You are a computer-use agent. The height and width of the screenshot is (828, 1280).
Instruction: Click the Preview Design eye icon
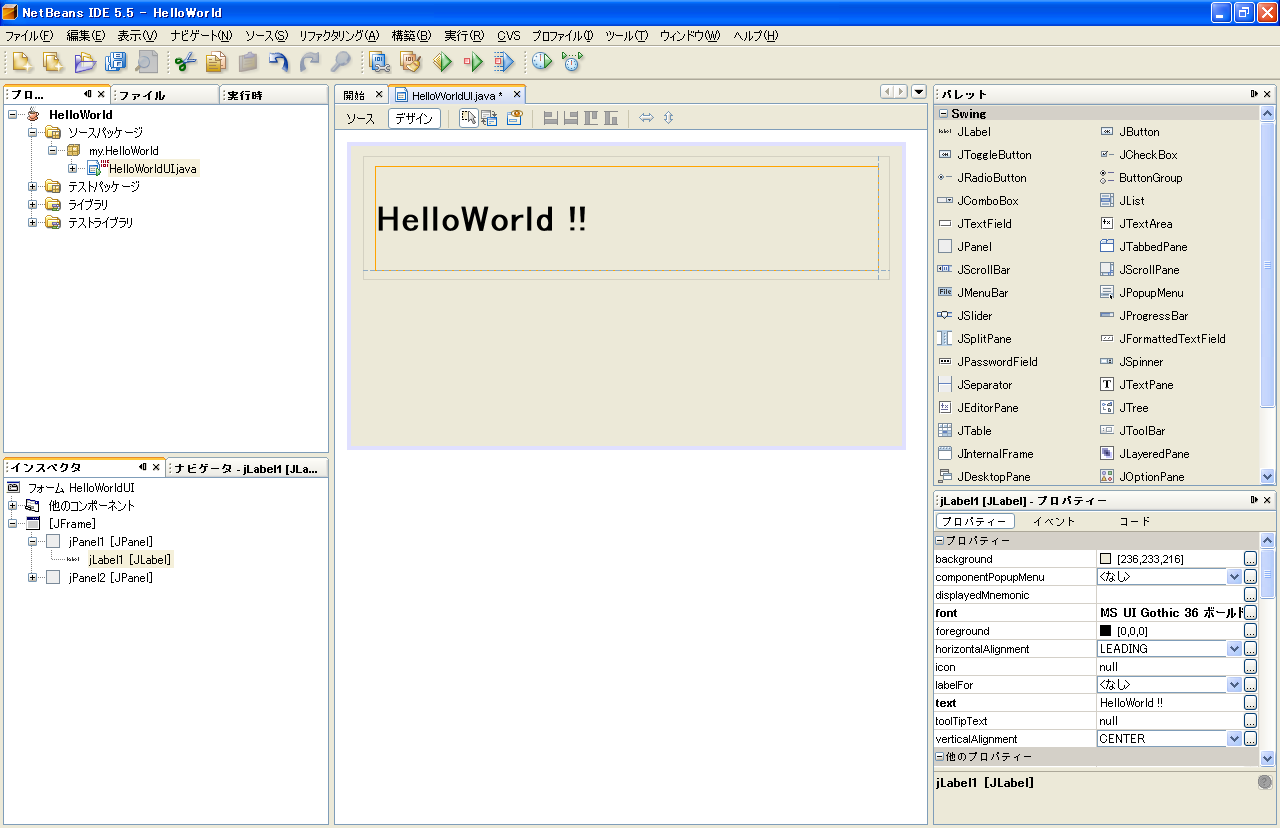point(514,118)
